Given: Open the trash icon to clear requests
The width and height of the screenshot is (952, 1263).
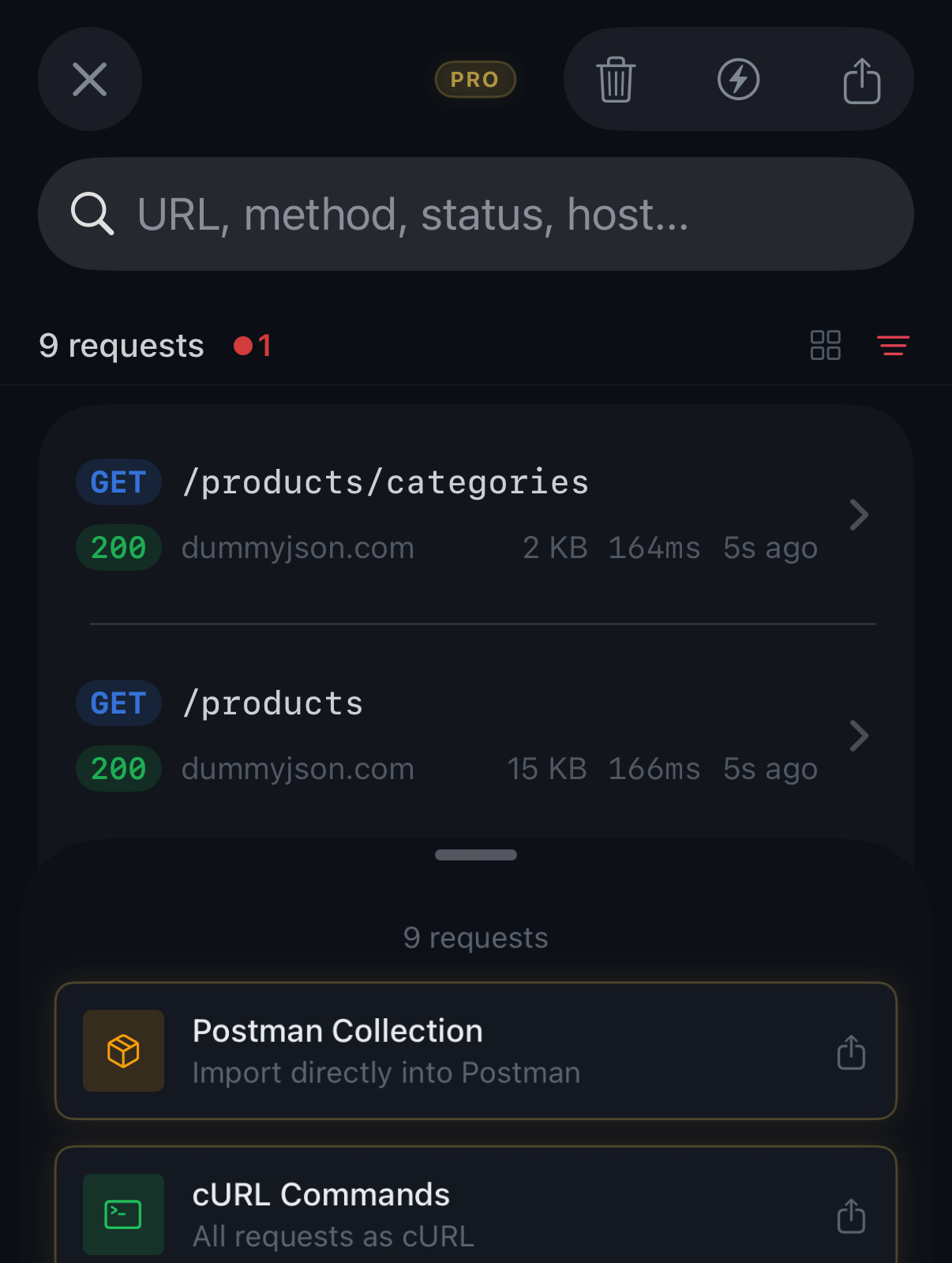Looking at the screenshot, I should [617, 79].
